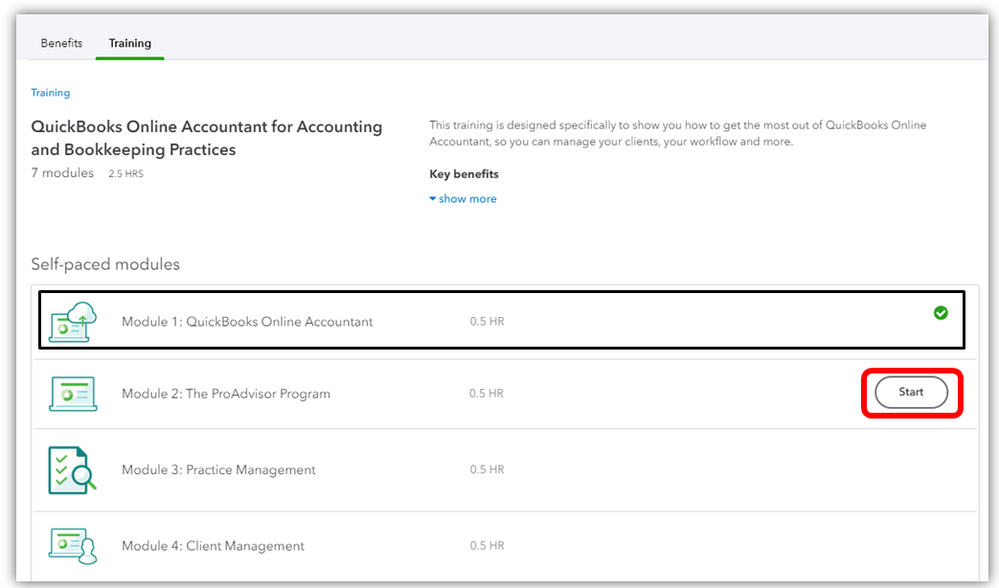Click the 0.5 HR duration for Module 1
Image resolution: width=999 pixels, height=588 pixels.
(x=487, y=322)
